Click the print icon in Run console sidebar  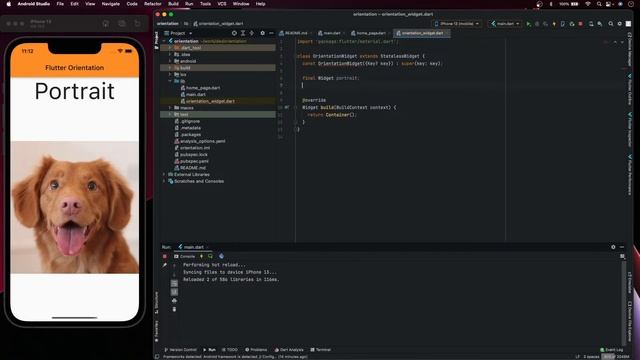click(x=174, y=301)
